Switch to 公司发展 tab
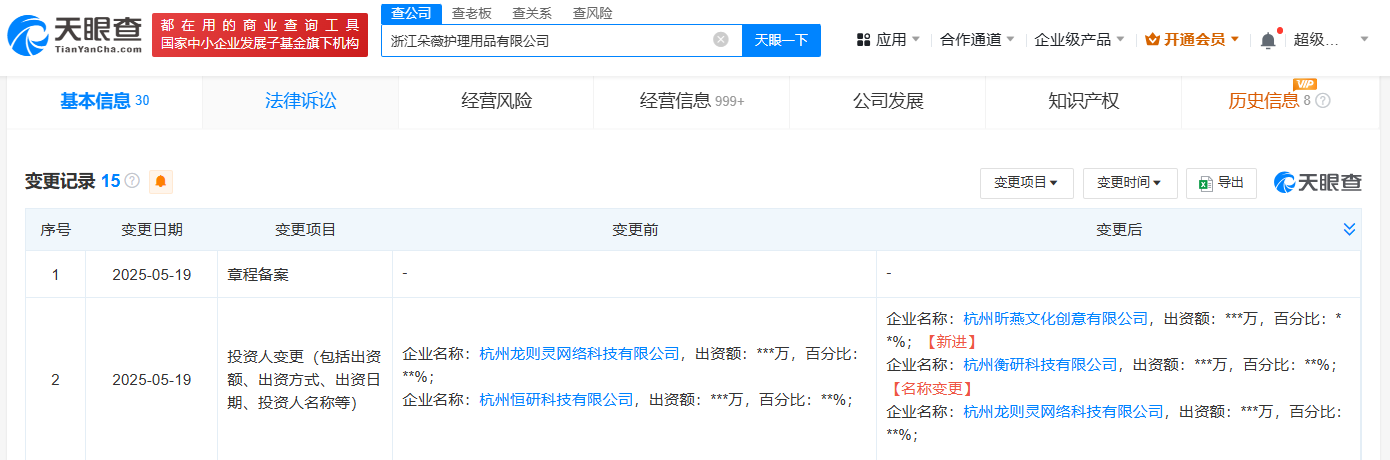Viewport: 1390px width, 460px height. tap(887, 101)
